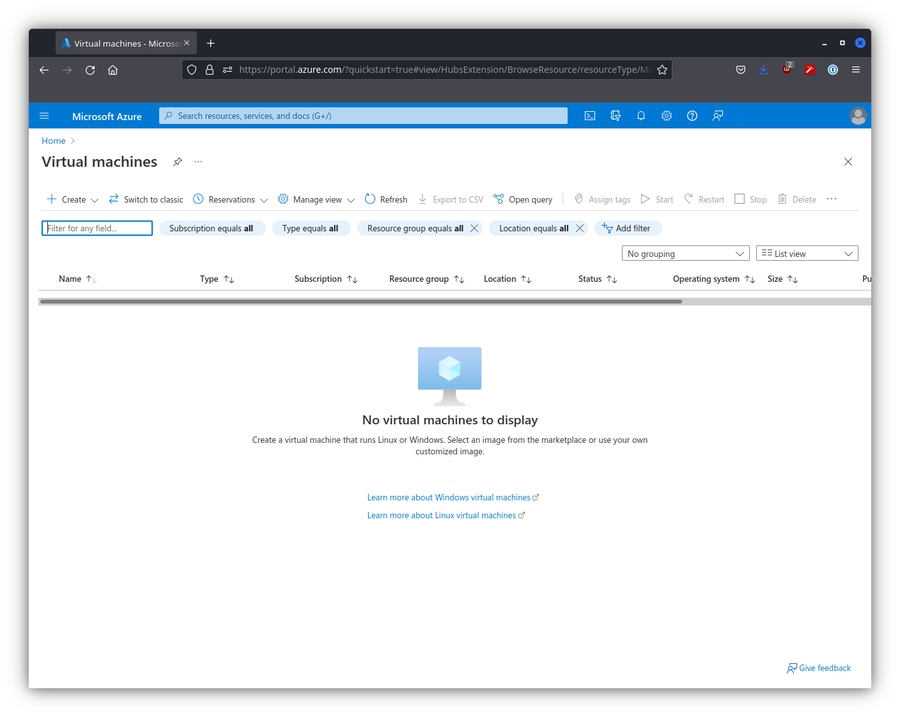Open Learn more about Linux virtual machines
Screen dimensions: 900x717
point(441,515)
